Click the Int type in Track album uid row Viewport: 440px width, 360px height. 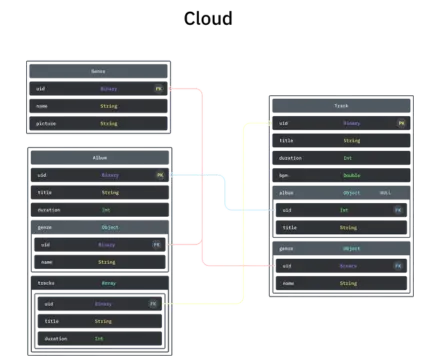344,210
